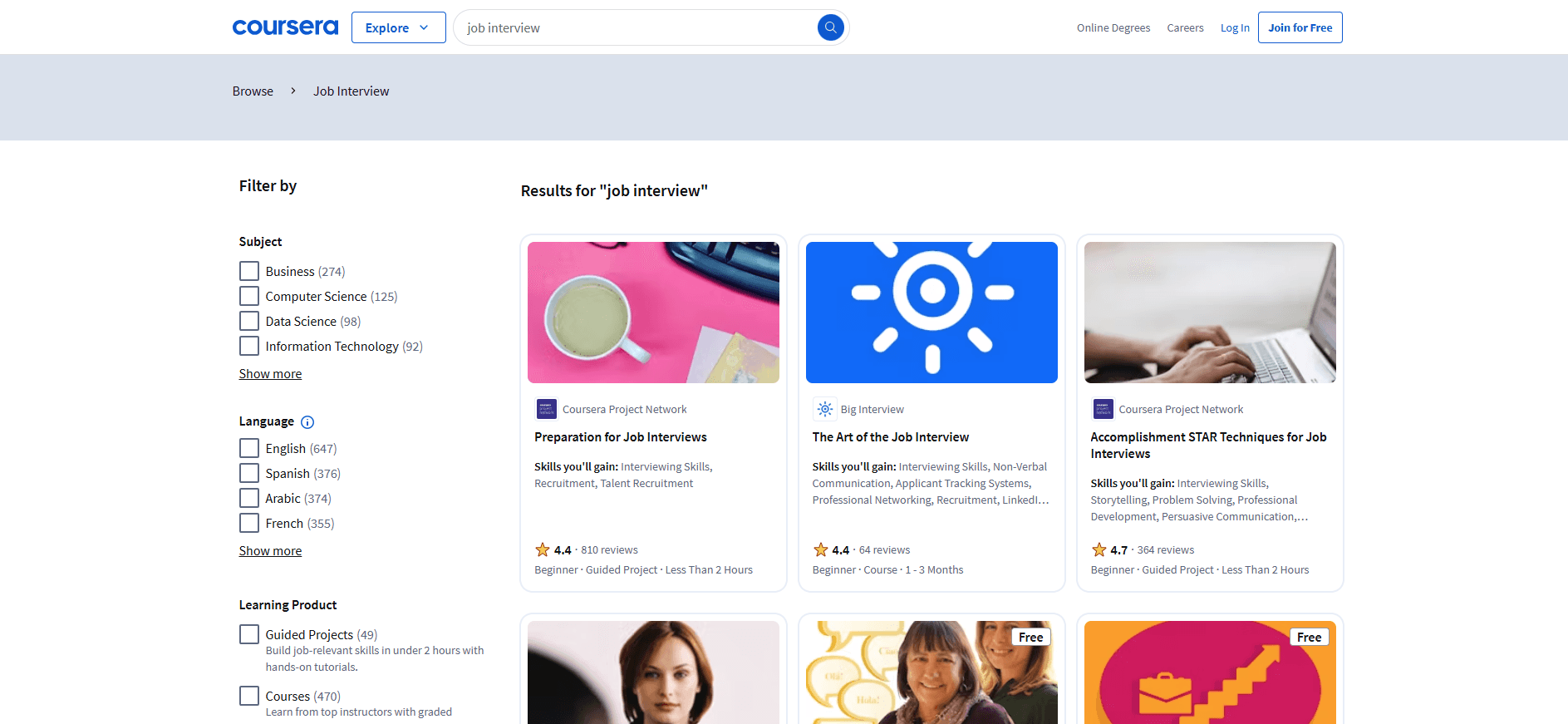This screenshot has height=724, width=1568.
Task: Click the Filter by heading
Action: click(268, 186)
